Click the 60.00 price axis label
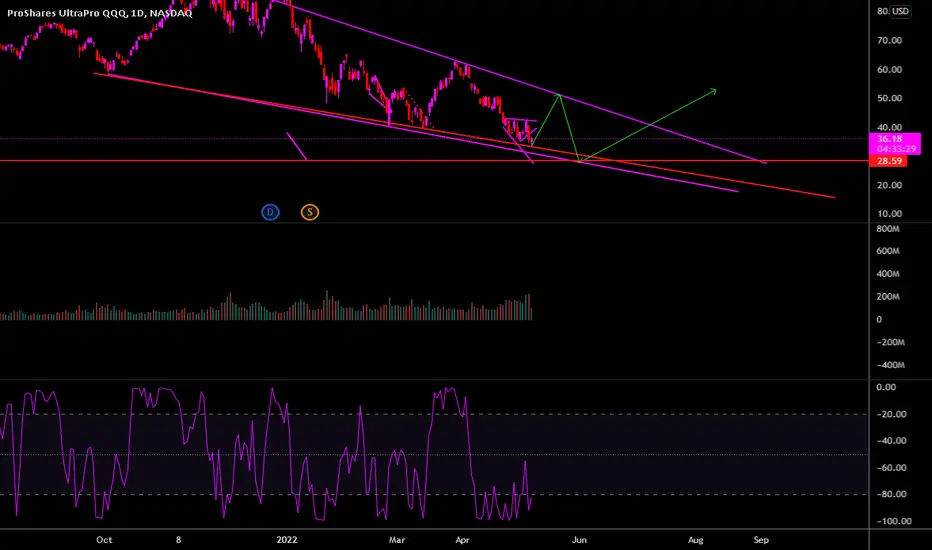The width and height of the screenshot is (932, 550). tap(889, 70)
